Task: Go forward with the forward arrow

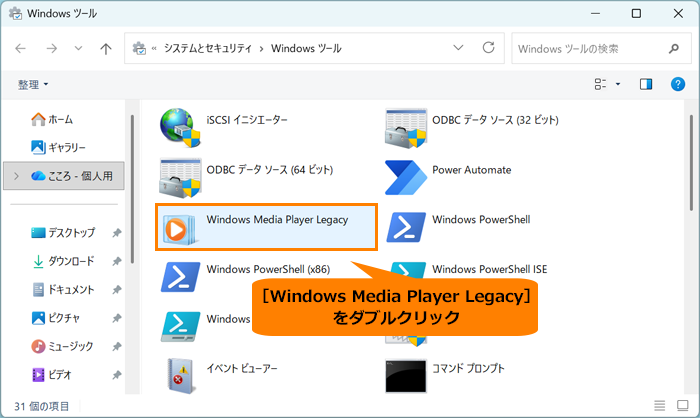Action: click(x=52, y=48)
